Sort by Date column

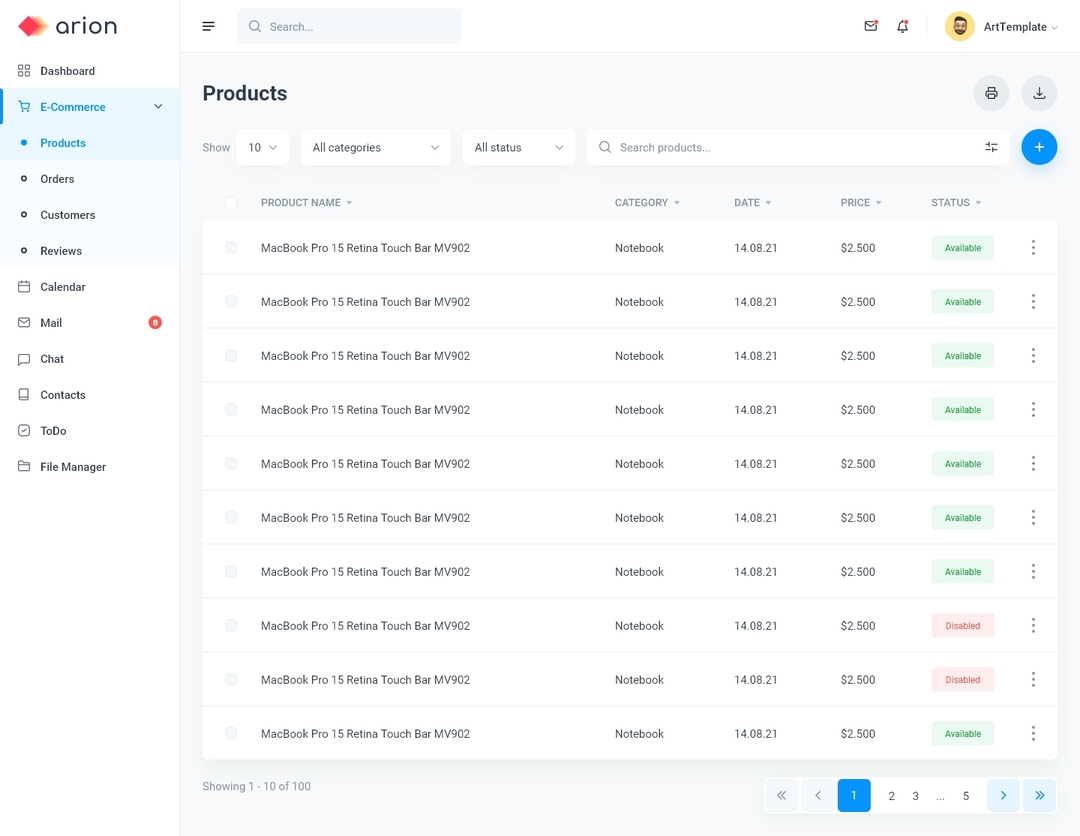752,202
